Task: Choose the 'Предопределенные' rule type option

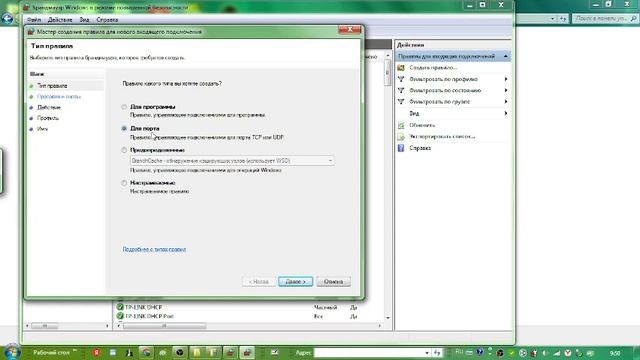Action: [124, 150]
